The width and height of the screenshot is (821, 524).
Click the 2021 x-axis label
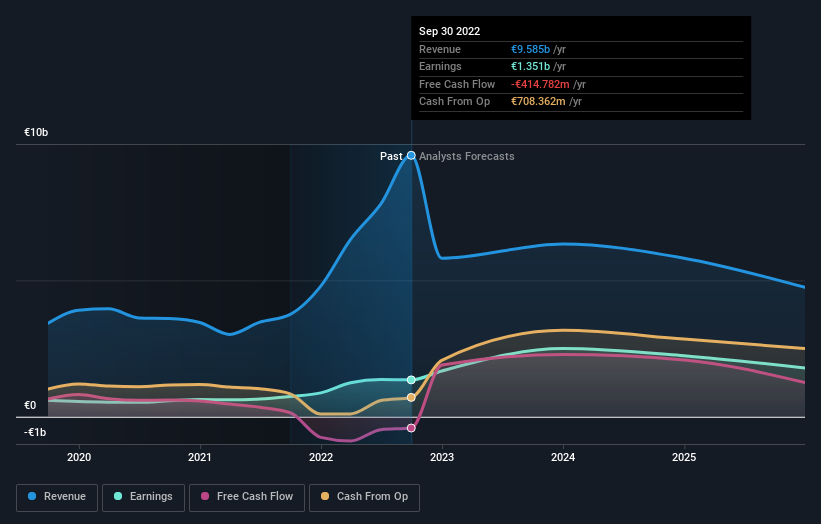pyautogui.click(x=200, y=457)
